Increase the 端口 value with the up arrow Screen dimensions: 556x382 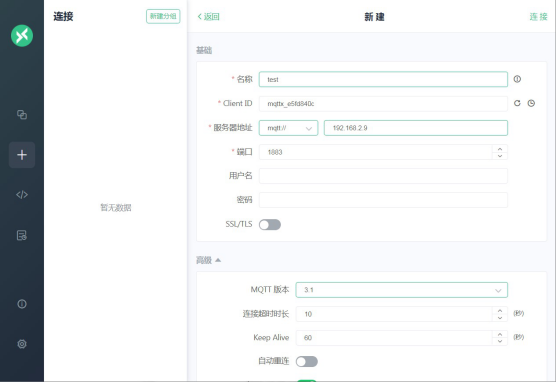(500, 149)
